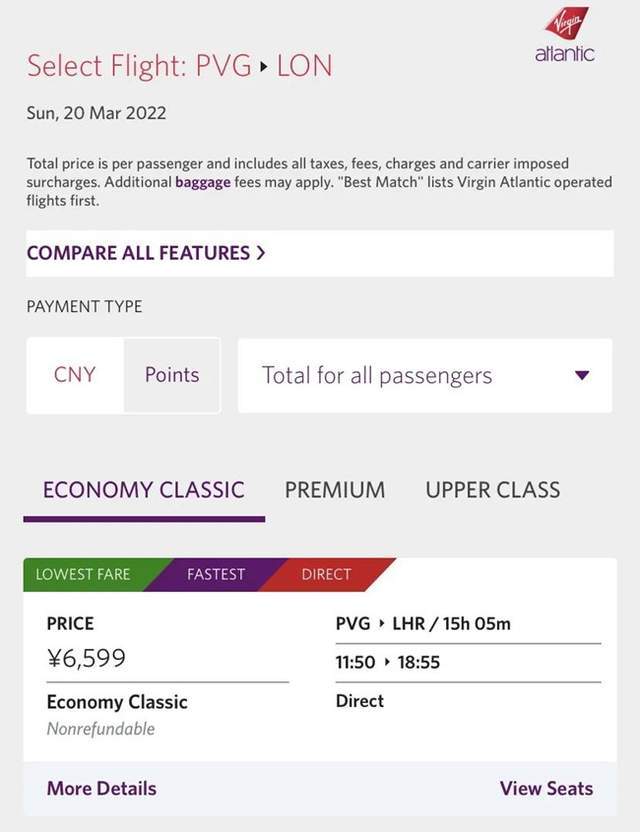Expand More Details for the flight

pos(102,788)
